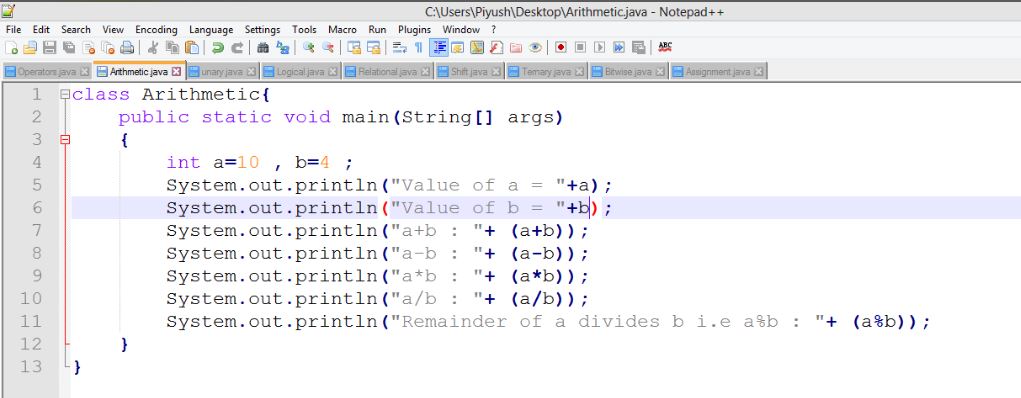Image resolution: width=1021 pixels, height=398 pixels.
Task: Click the Copy toolbar icon
Action: click(x=173, y=48)
